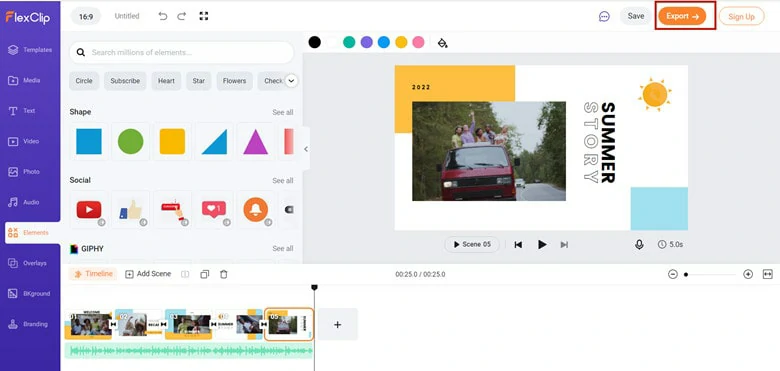The height and width of the screenshot is (371, 780).
Task: Pick the blue color swatch
Action: coord(384,42)
